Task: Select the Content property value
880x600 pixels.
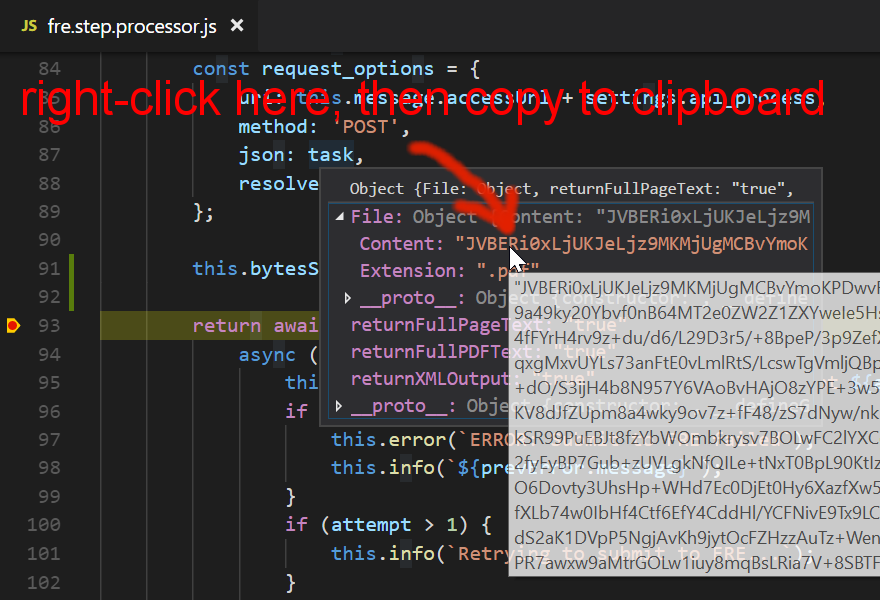Action: [x=631, y=244]
